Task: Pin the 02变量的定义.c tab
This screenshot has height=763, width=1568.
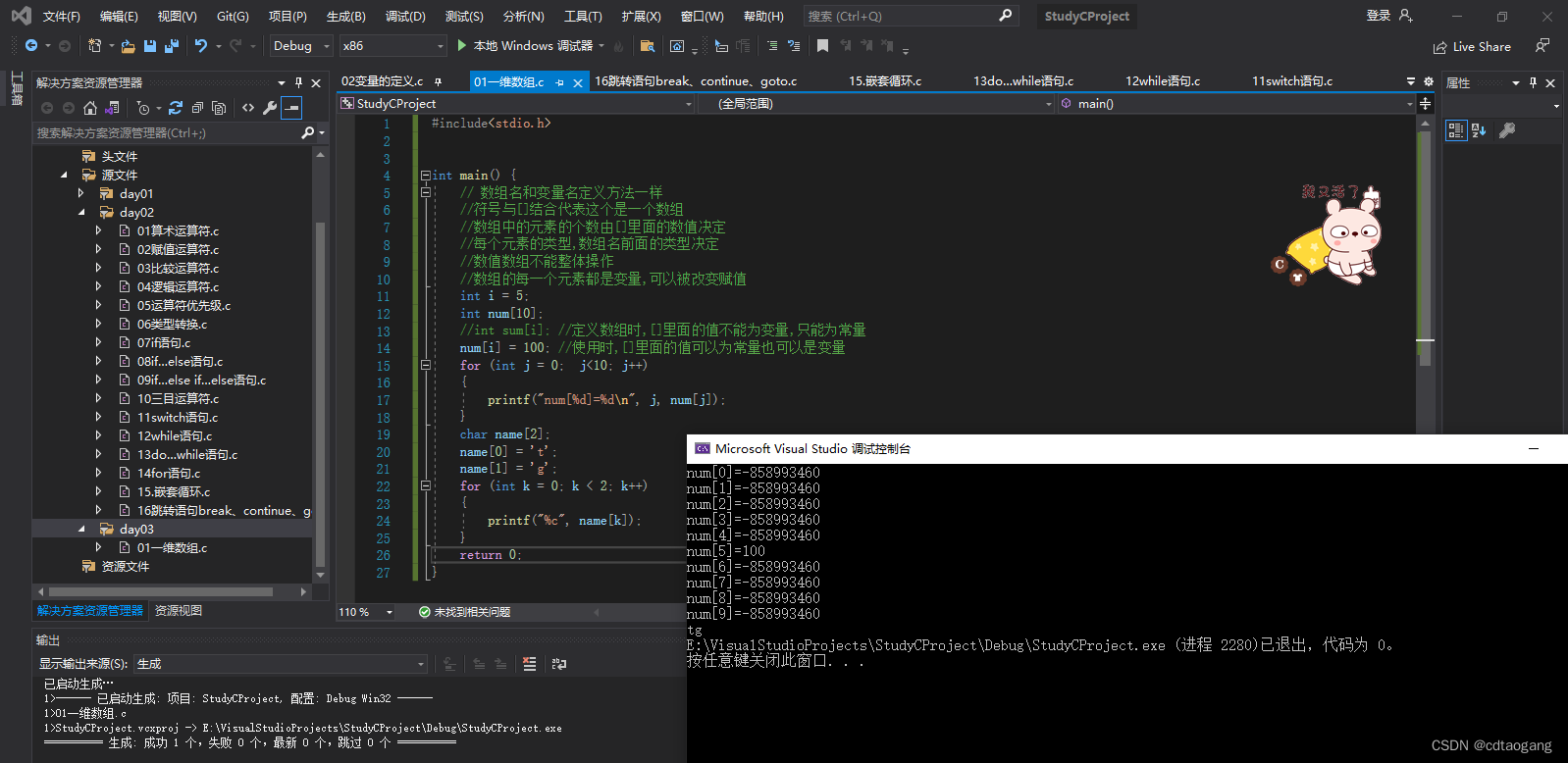Action: pos(438,81)
